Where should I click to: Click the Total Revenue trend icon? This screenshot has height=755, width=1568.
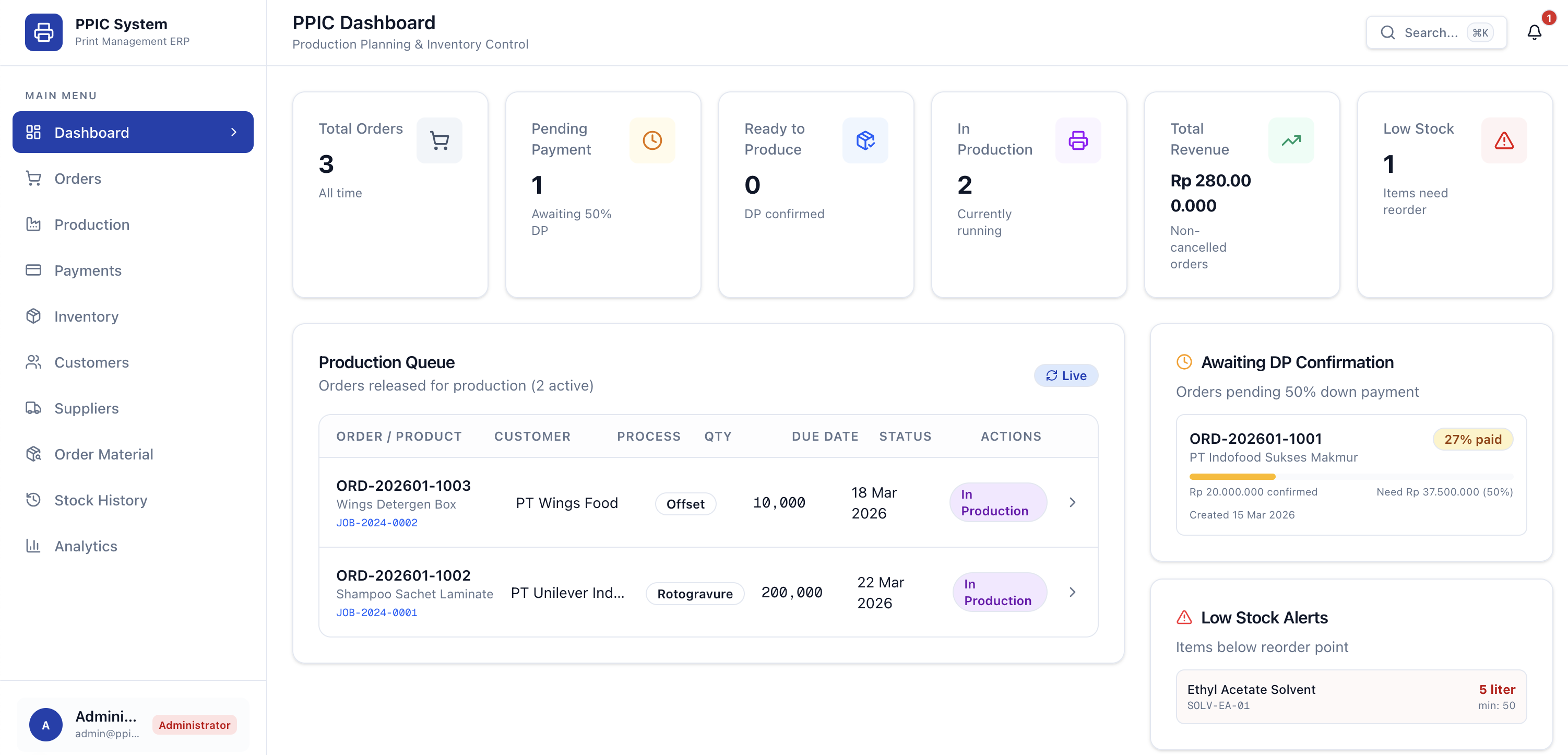point(1291,140)
